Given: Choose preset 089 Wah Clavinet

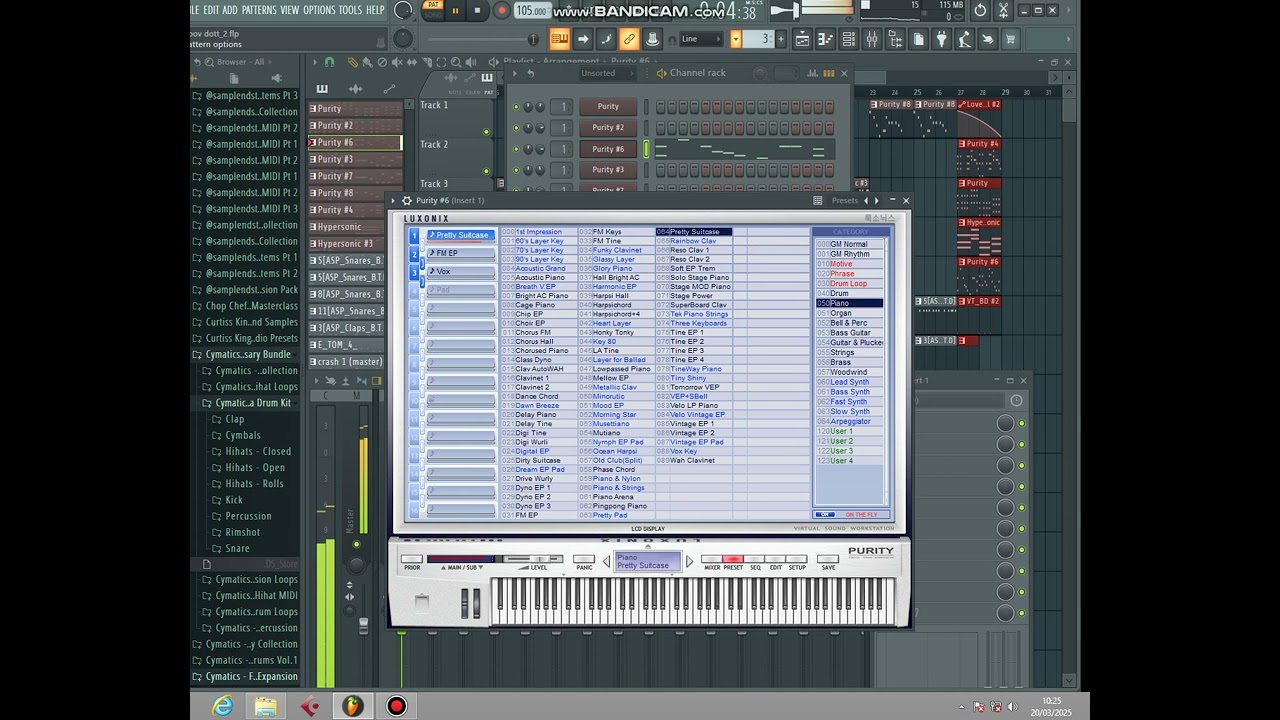Looking at the screenshot, I should (693, 460).
